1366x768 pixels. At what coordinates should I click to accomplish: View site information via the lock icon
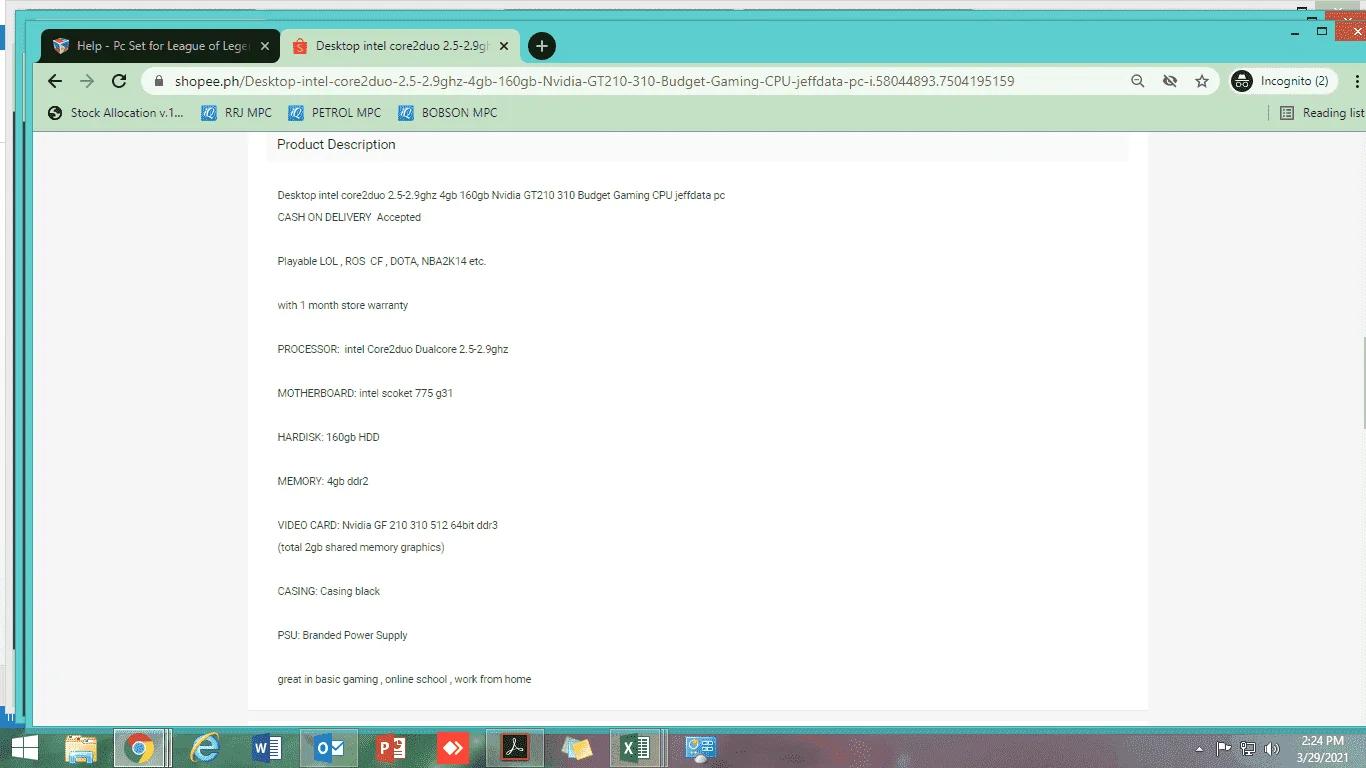pyautogui.click(x=157, y=81)
